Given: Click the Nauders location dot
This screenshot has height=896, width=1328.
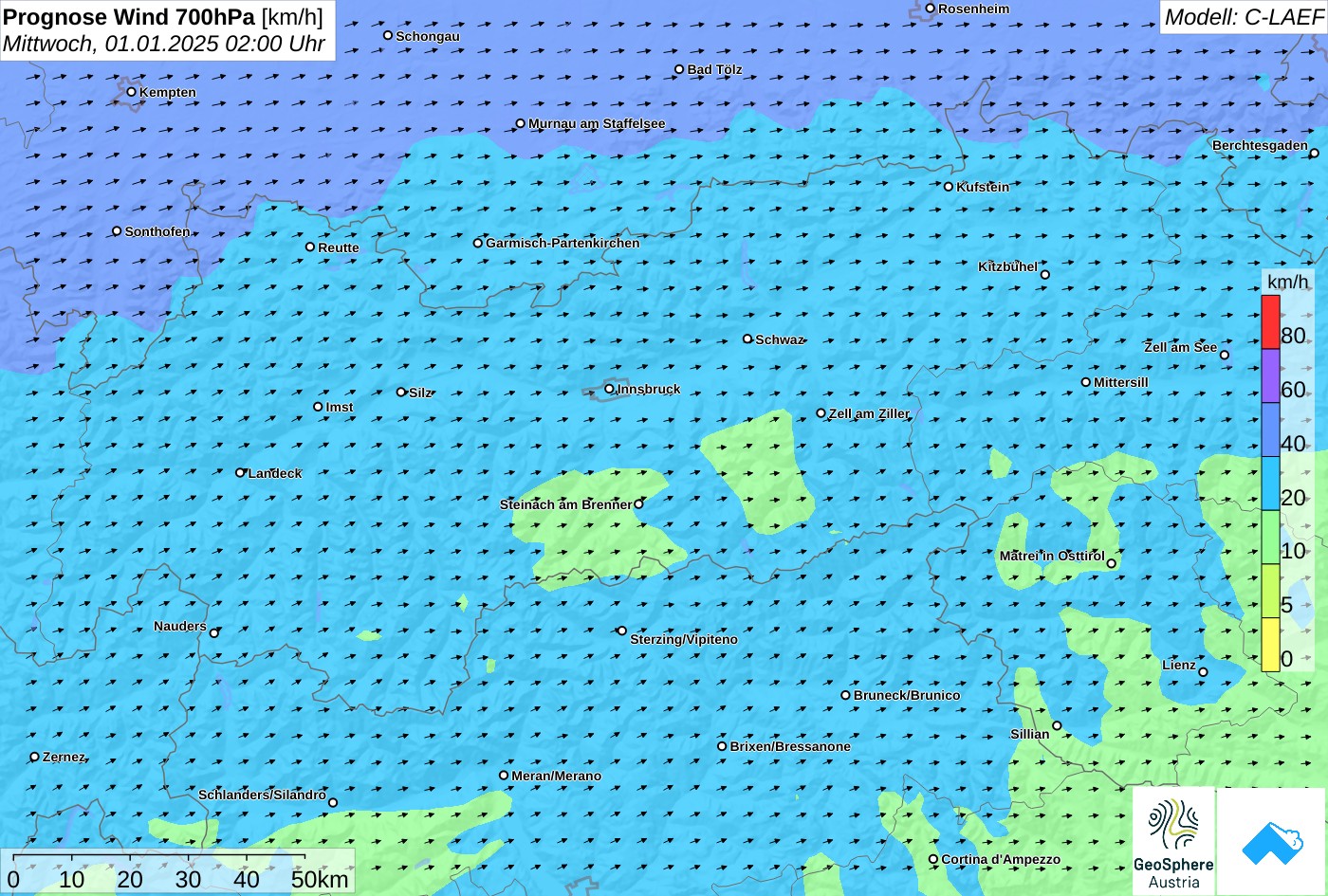Looking at the screenshot, I should pos(214,633).
